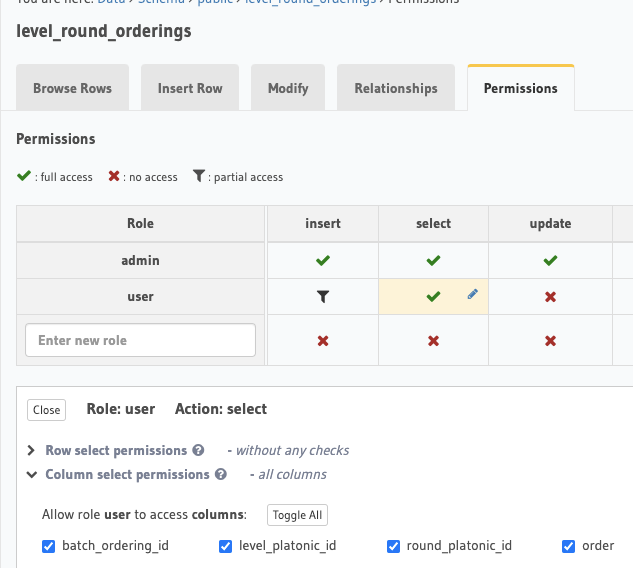
Task: Click user update no-access cross icon
Action: point(550,298)
